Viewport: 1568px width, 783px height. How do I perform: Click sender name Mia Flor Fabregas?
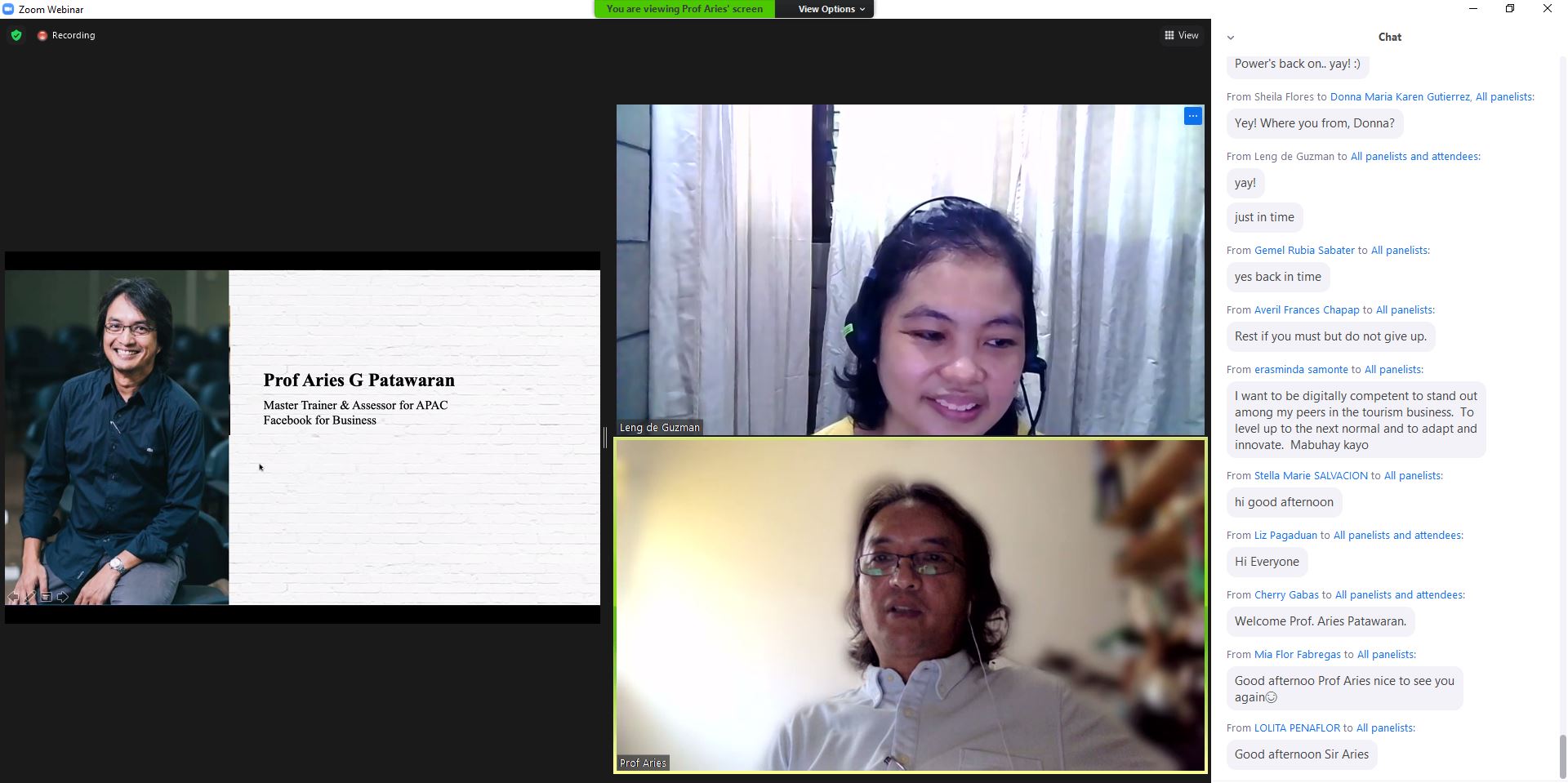(x=1298, y=654)
